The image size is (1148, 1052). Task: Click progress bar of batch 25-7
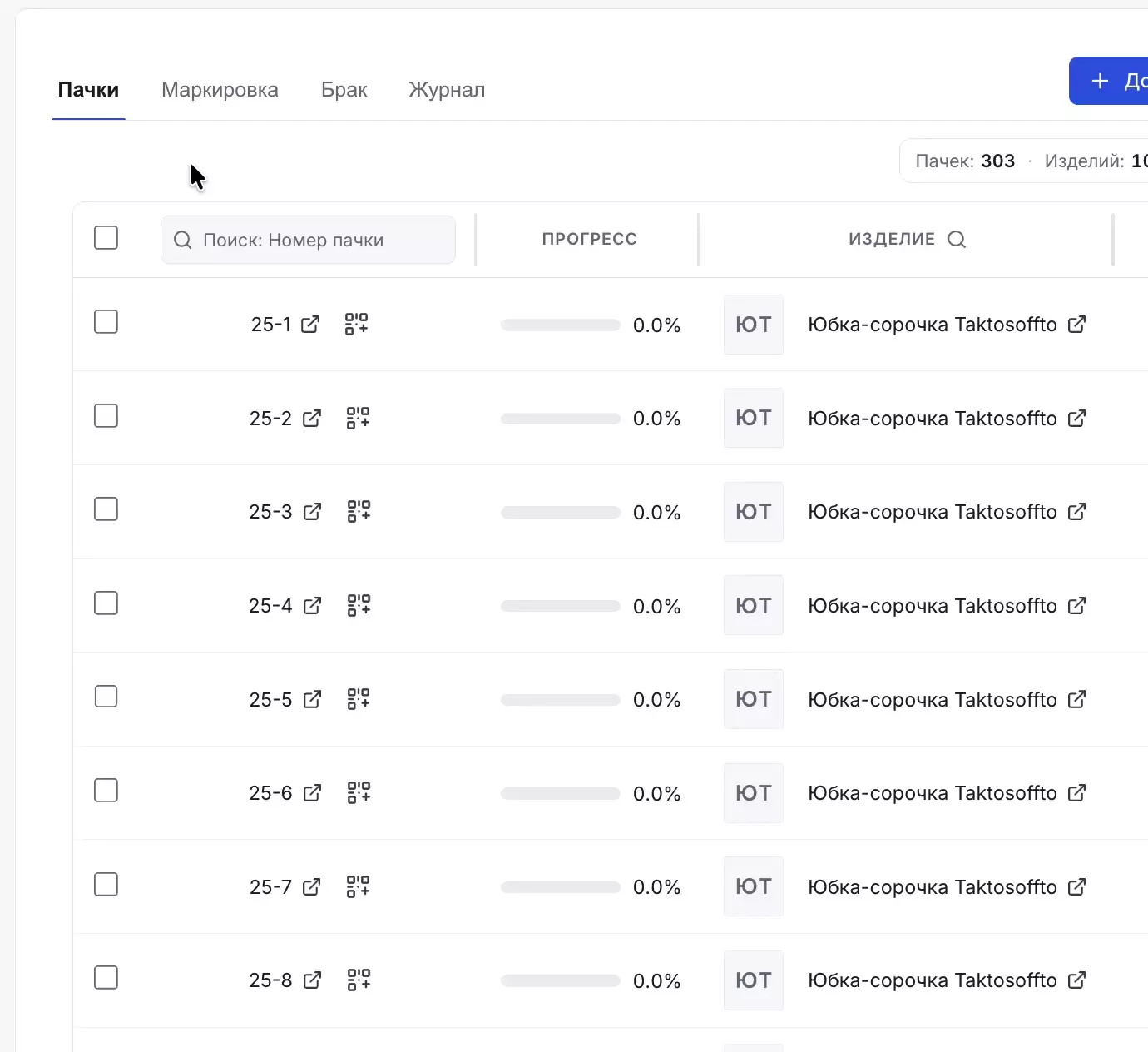561,887
